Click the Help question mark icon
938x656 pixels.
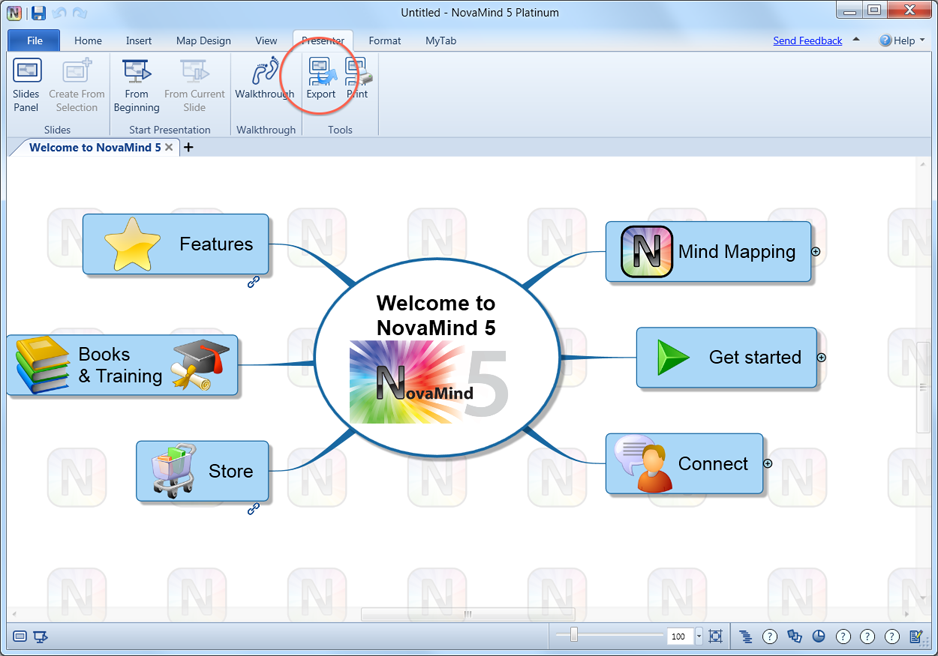885,41
